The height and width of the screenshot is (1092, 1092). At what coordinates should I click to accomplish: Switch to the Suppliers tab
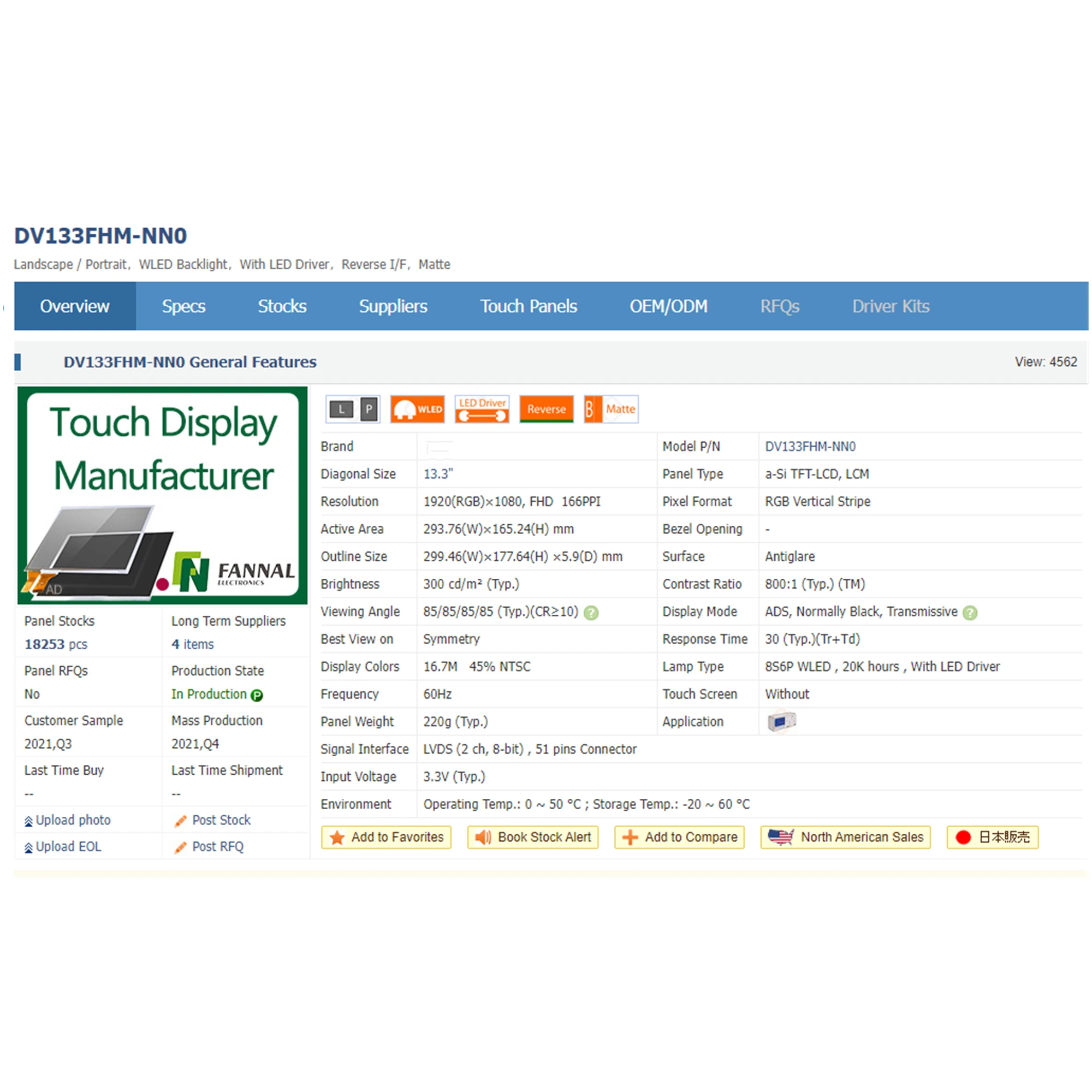[x=393, y=306]
